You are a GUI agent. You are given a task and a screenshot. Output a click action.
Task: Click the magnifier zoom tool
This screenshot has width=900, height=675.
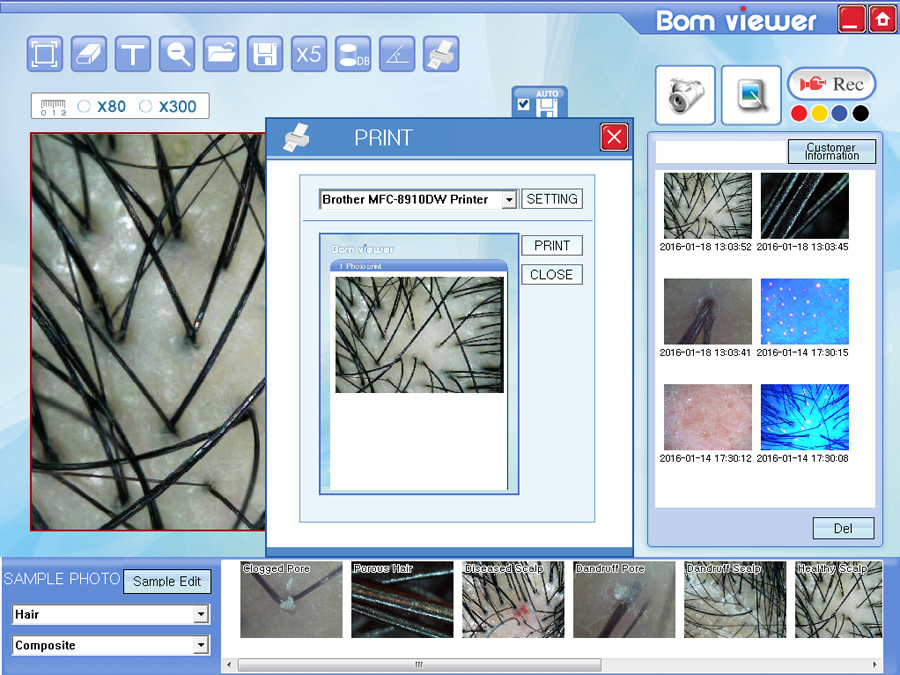tap(178, 54)
